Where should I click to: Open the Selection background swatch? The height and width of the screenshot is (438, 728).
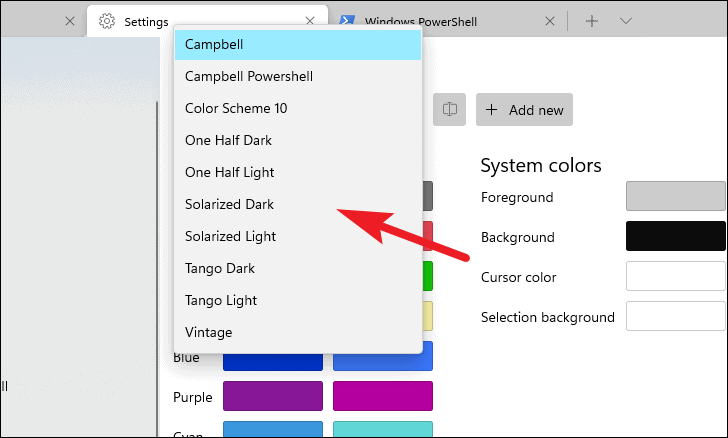676,316
